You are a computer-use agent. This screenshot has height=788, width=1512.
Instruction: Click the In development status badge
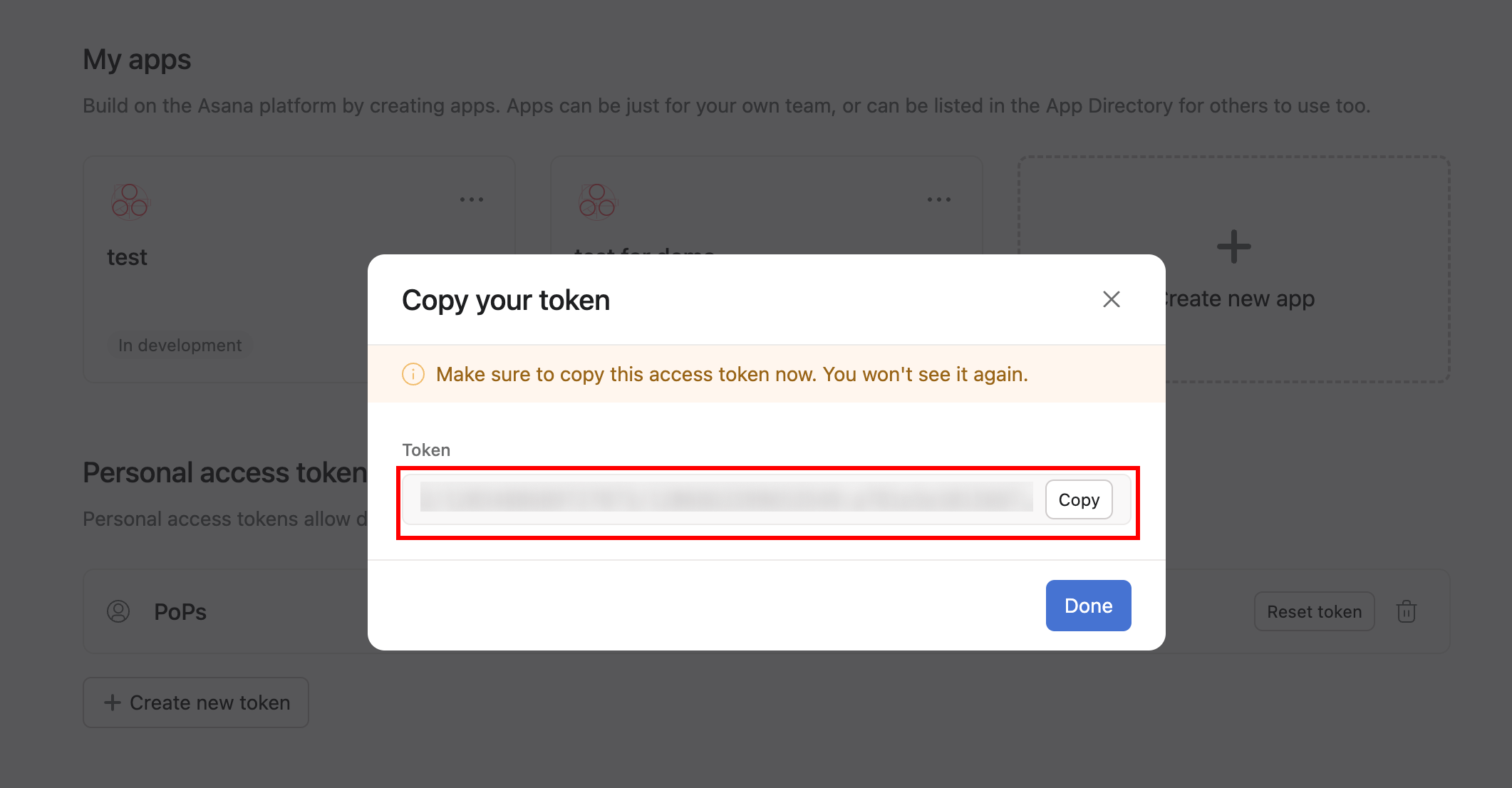180,345
